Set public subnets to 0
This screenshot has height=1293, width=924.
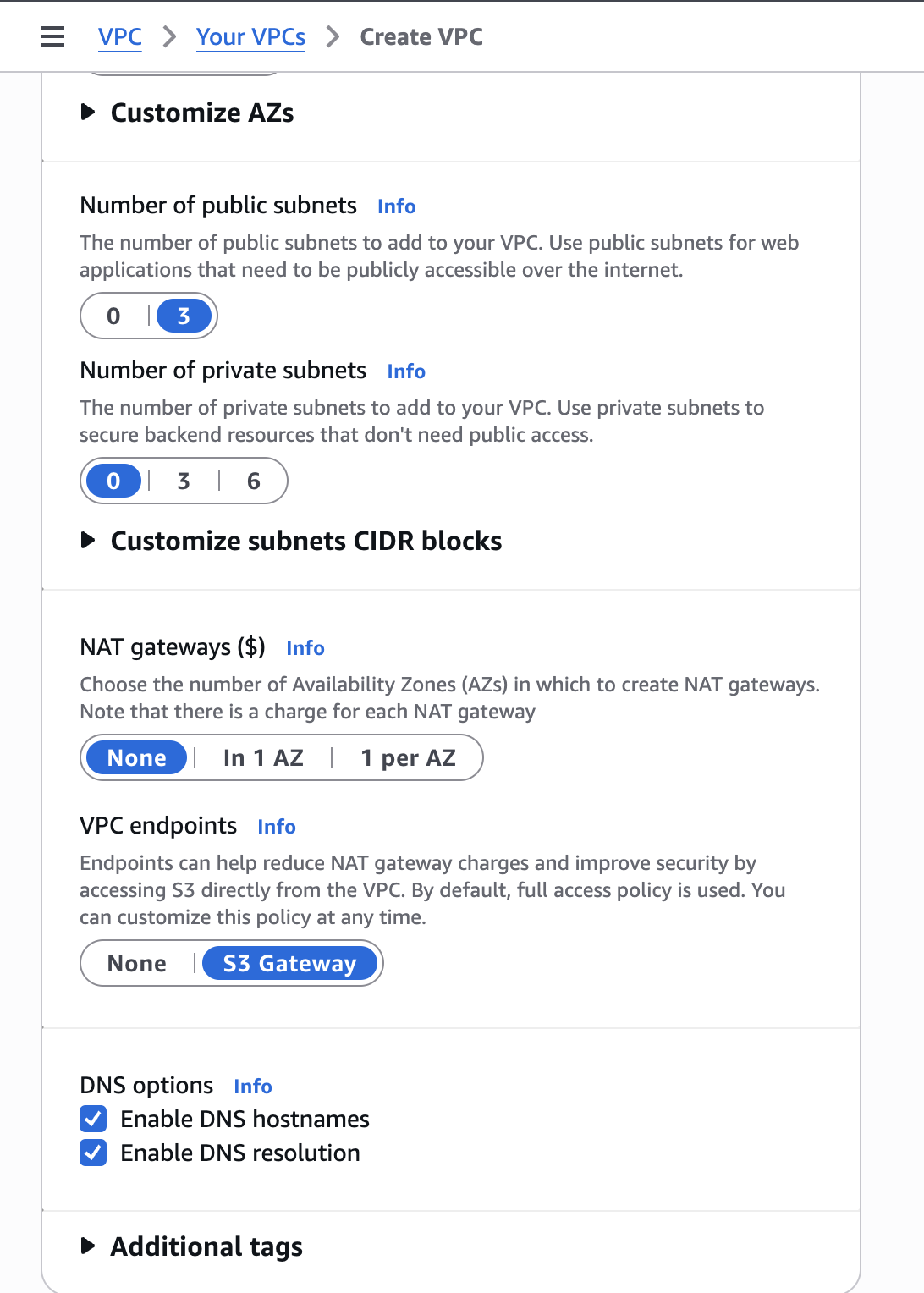113,316
